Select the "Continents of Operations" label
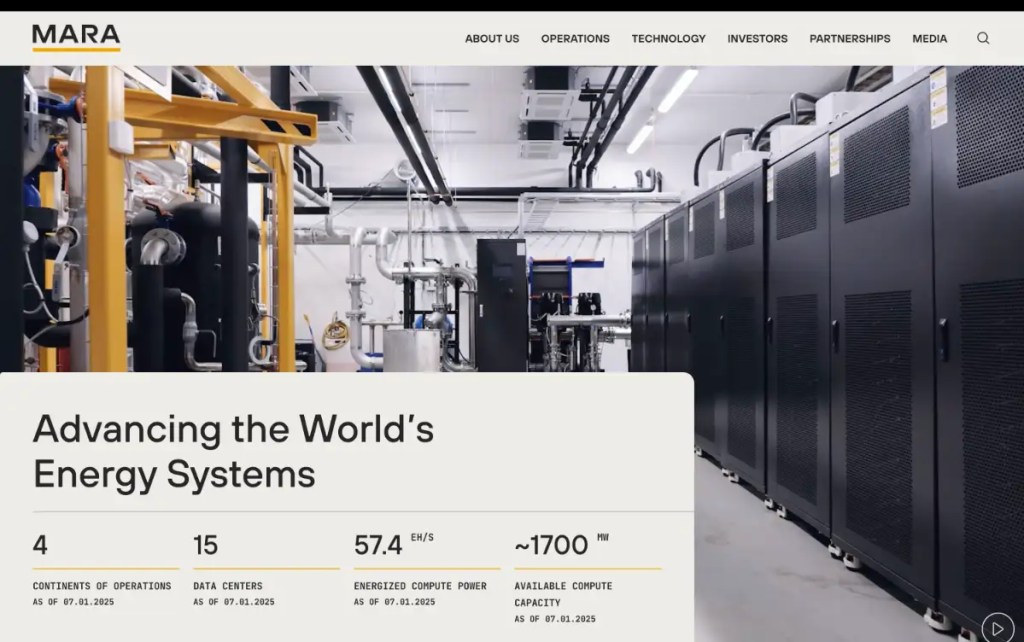This screenshot has height=642, width=1024. coord(102,586)
